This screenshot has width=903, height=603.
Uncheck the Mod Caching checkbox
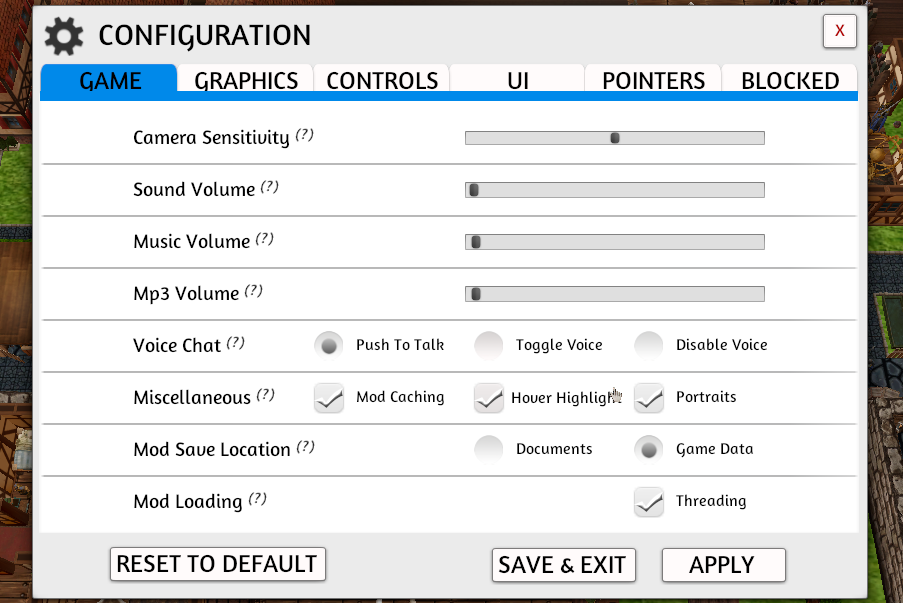click(x=329, y=397)
